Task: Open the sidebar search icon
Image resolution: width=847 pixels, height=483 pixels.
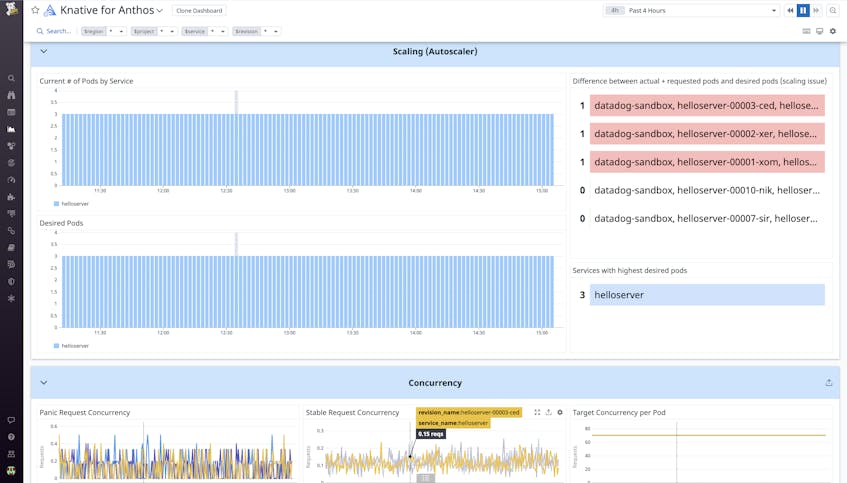Action: [x=11, y=78]
